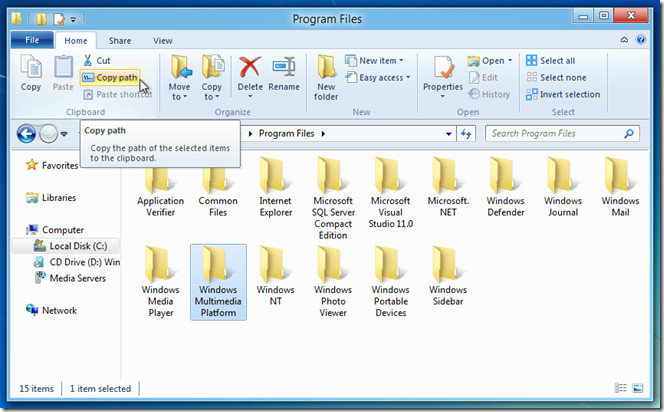Image resolution: width=664 pixels, height=412 pixels.
Task: Open the Easy access dropdown
Action: pos(380,78)
